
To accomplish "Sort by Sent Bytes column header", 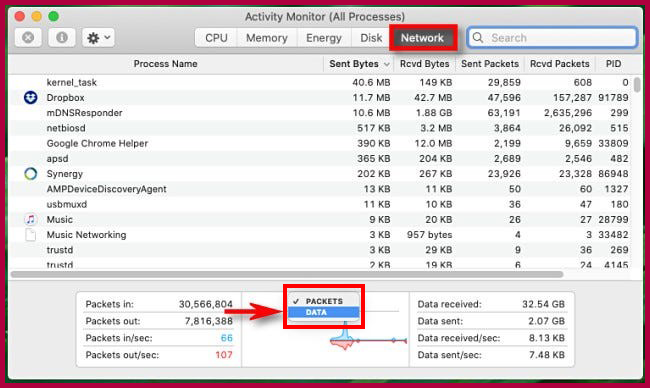I will point(359,64).
